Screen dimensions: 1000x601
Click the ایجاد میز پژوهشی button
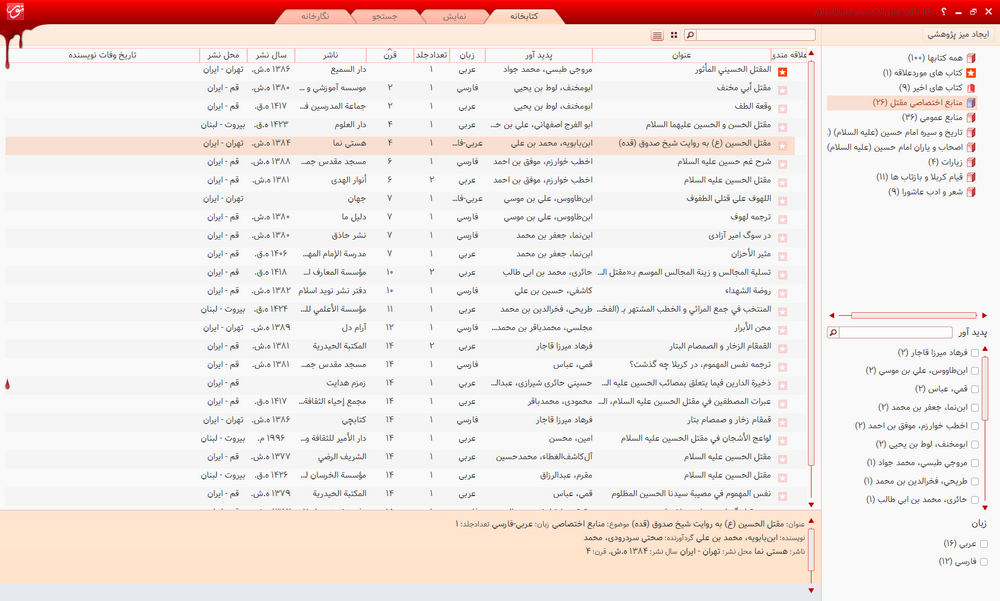click(x=958, y=34)
